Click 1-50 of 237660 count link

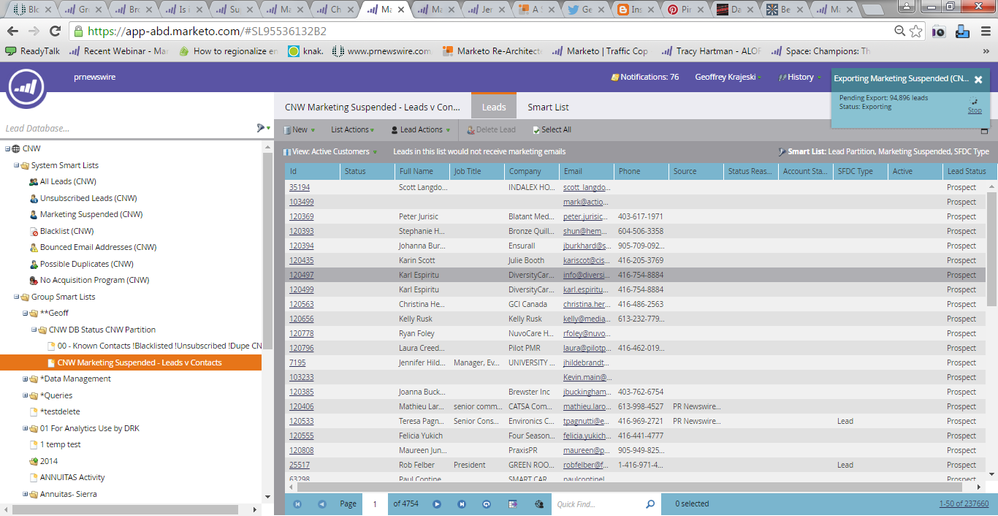[x=964, y=504]
